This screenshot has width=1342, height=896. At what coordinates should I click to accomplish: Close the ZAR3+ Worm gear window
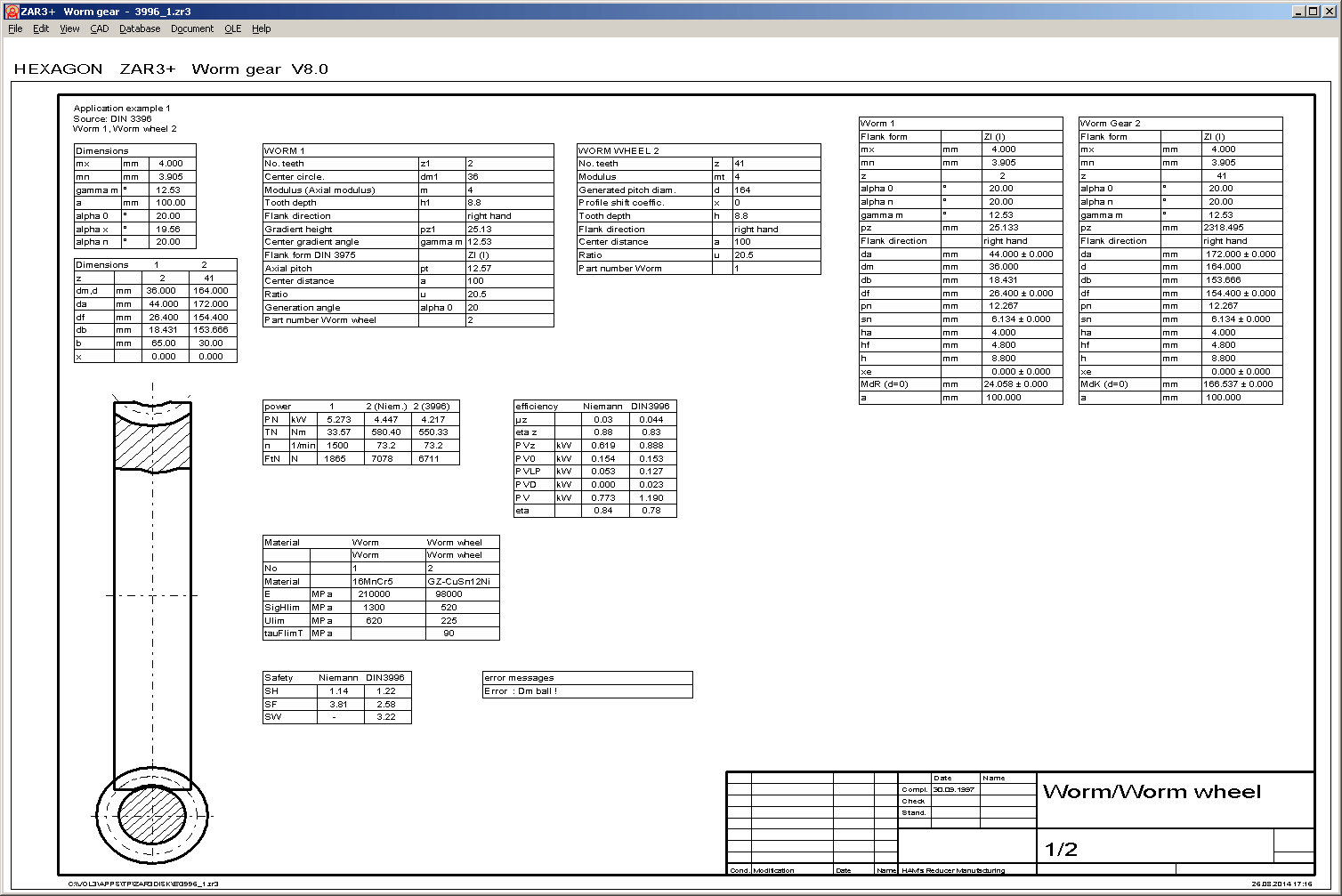coord(1329,12)
